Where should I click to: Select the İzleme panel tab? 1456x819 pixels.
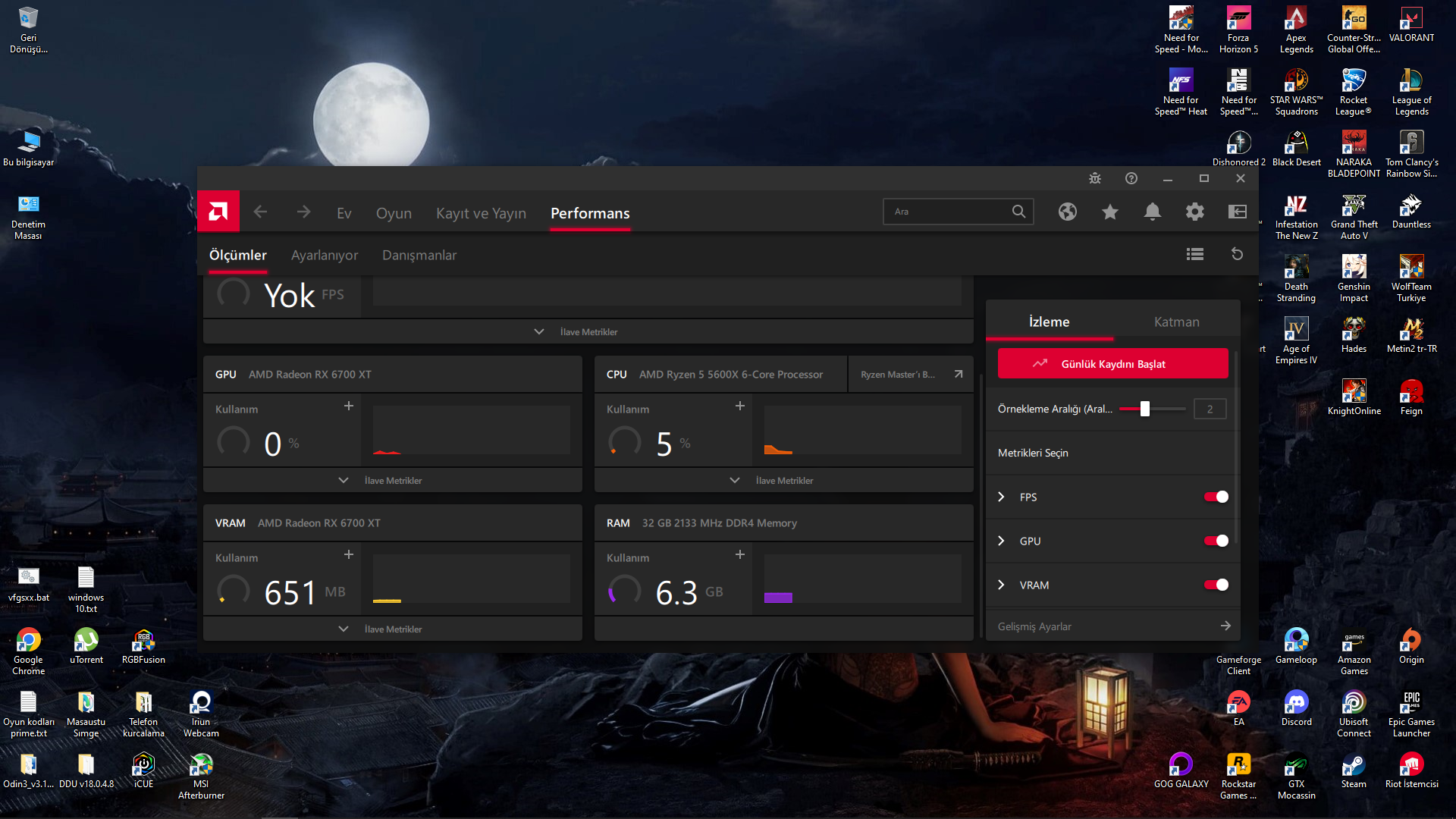pos(1050,322)
